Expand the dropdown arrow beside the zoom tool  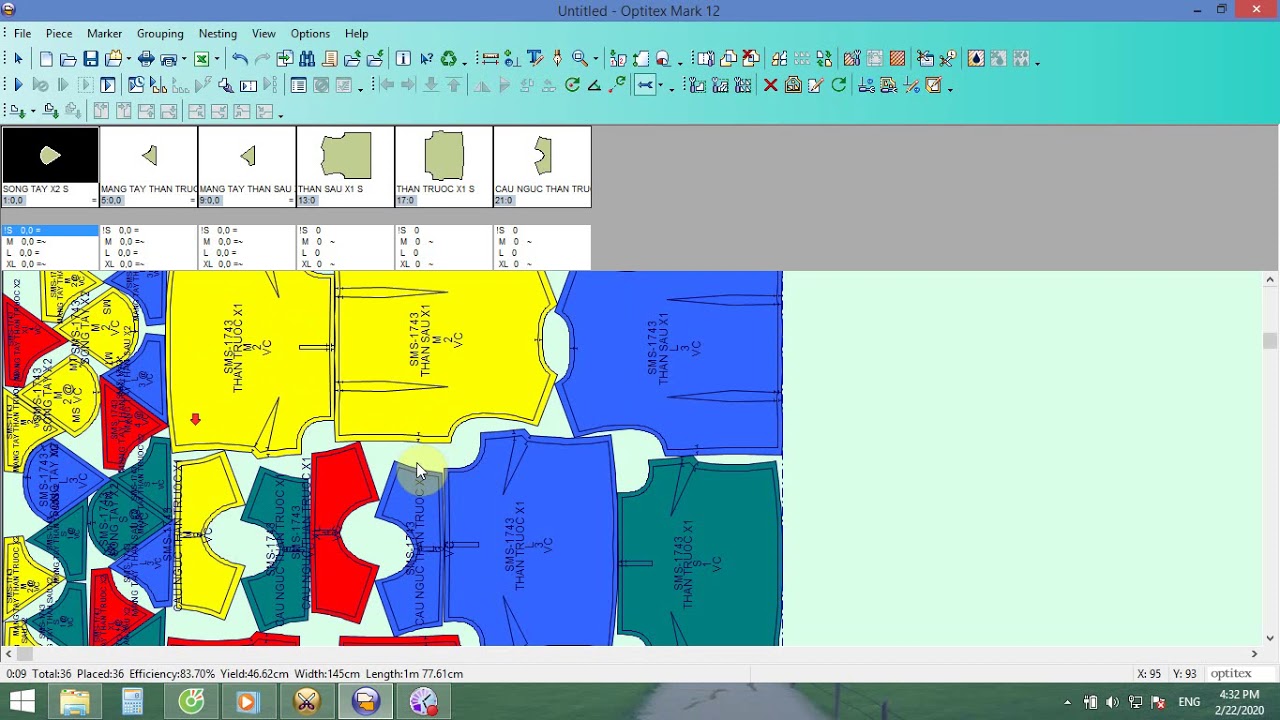pos(595,60)
